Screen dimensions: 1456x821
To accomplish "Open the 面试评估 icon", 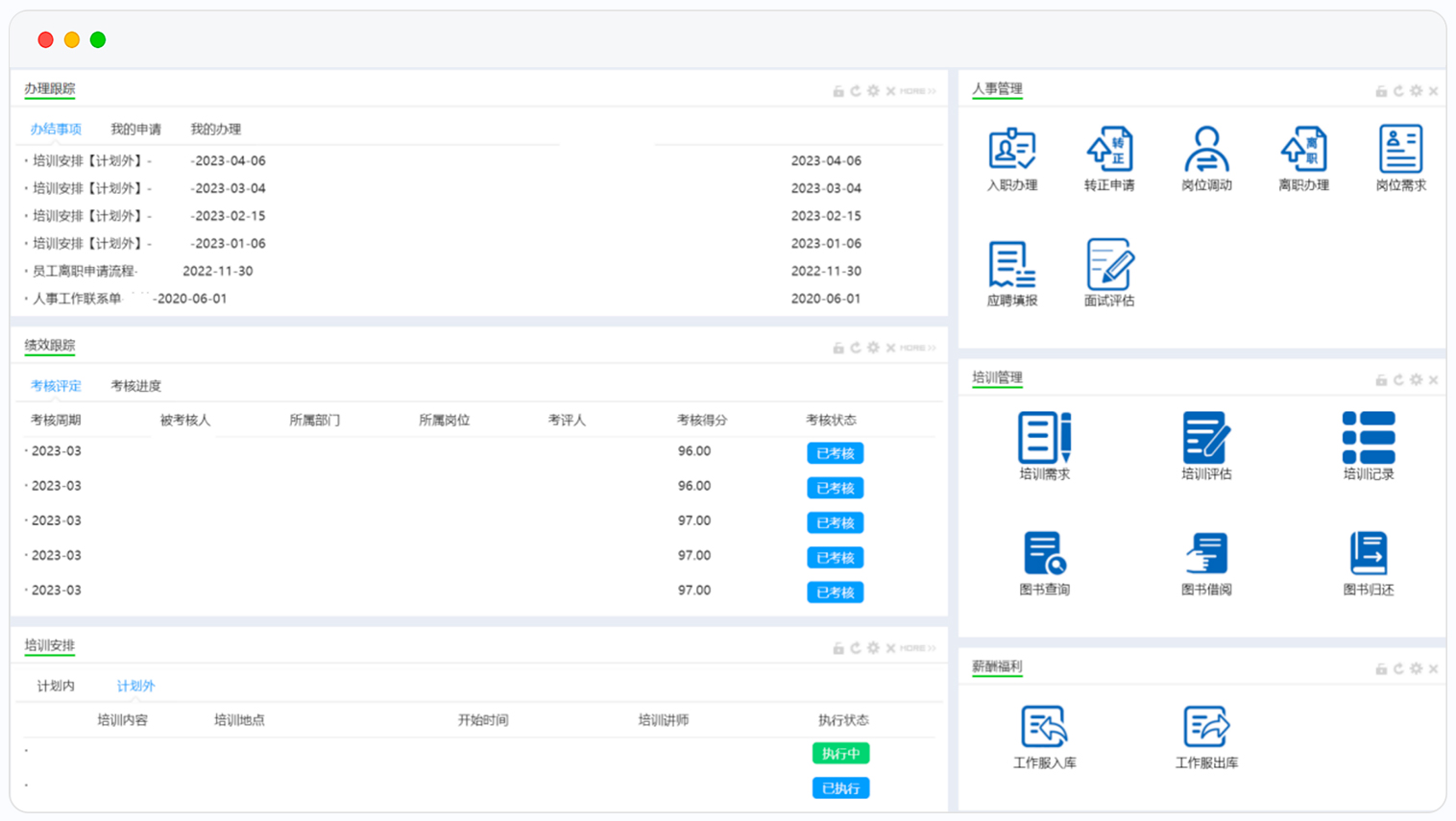I will click(x=1109, y=265).
